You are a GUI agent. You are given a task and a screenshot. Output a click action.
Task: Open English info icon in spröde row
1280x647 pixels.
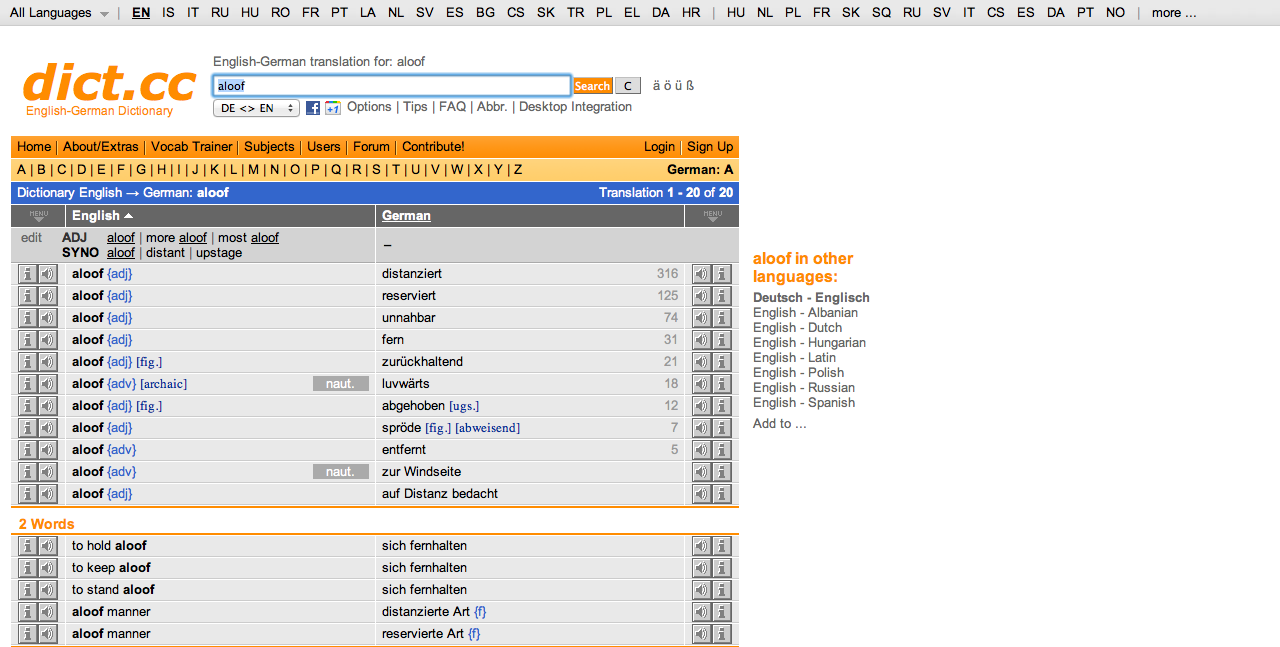(x=28, y=428)
